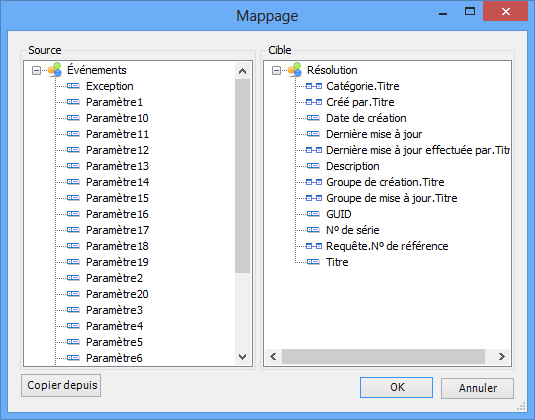Click the Annuler button
Image resolution: width=535 pixels, height=420 pixels.
pyautogui.click(x=477, y=388)
